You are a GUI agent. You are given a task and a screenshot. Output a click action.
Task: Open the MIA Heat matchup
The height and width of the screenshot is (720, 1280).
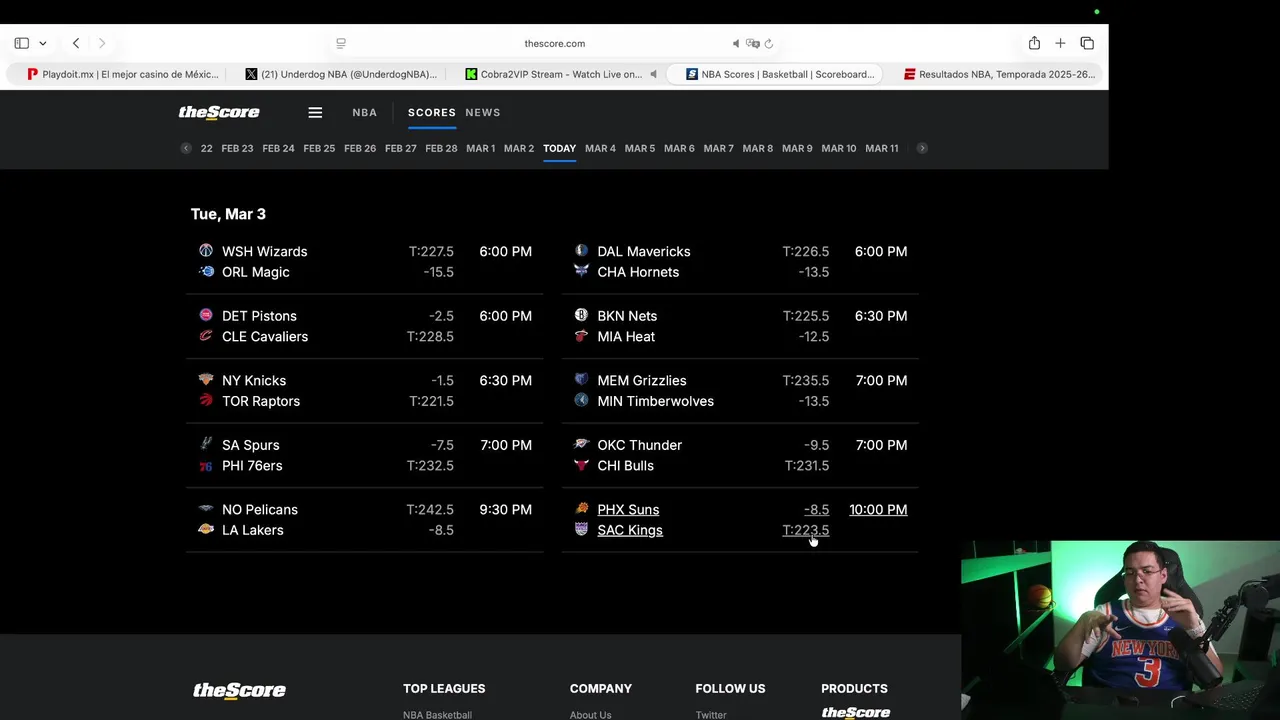626,336
